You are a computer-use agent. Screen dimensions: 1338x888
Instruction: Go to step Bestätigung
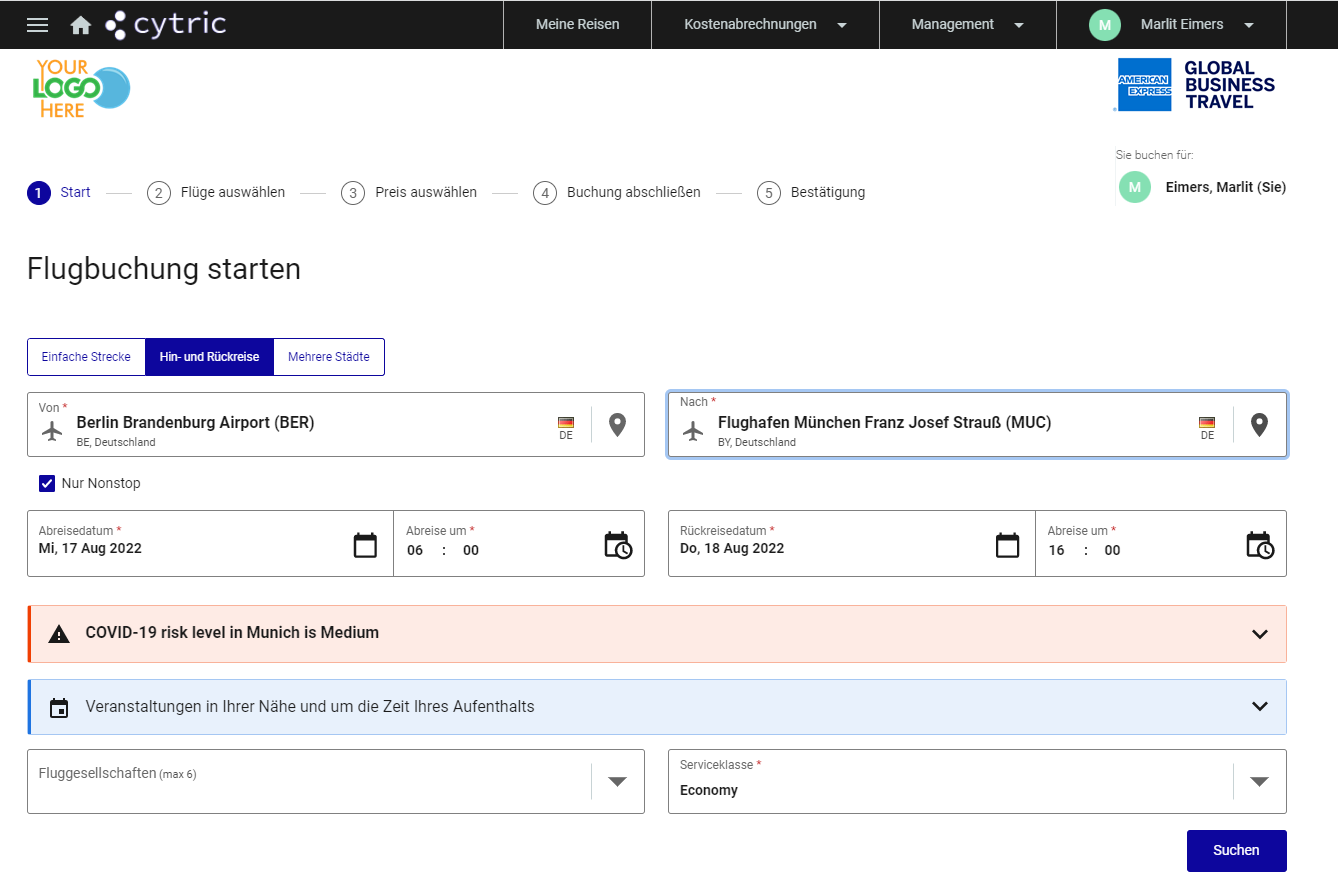tap(811, 193)
